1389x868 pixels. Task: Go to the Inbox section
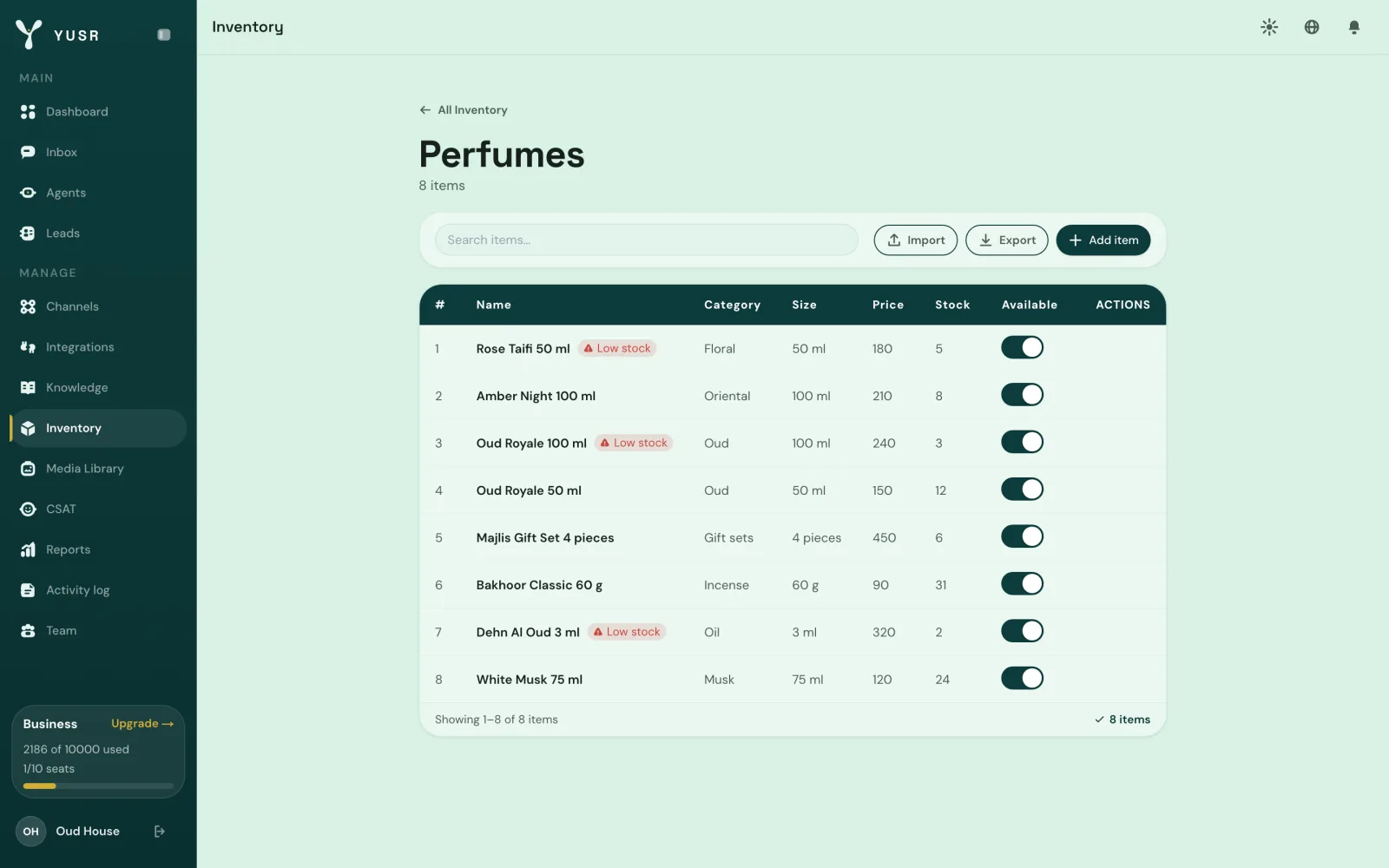(98, 152)
